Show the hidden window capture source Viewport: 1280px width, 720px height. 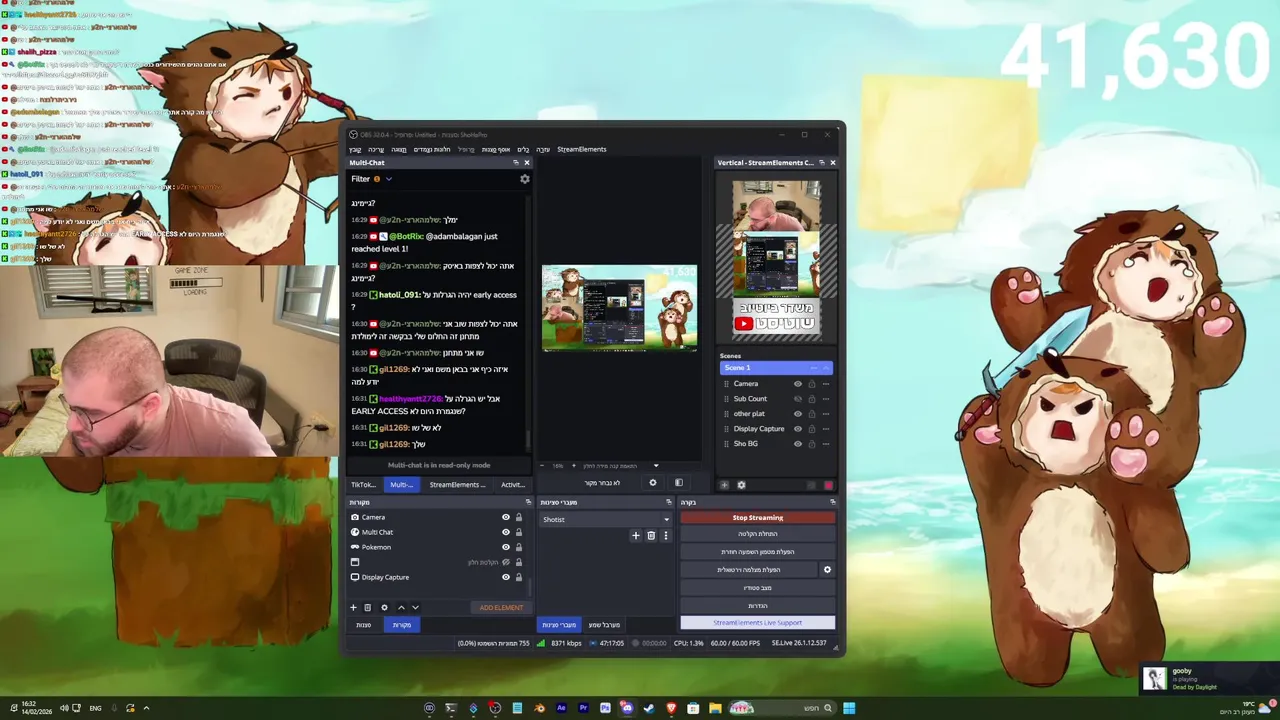(x=505, y=562)
